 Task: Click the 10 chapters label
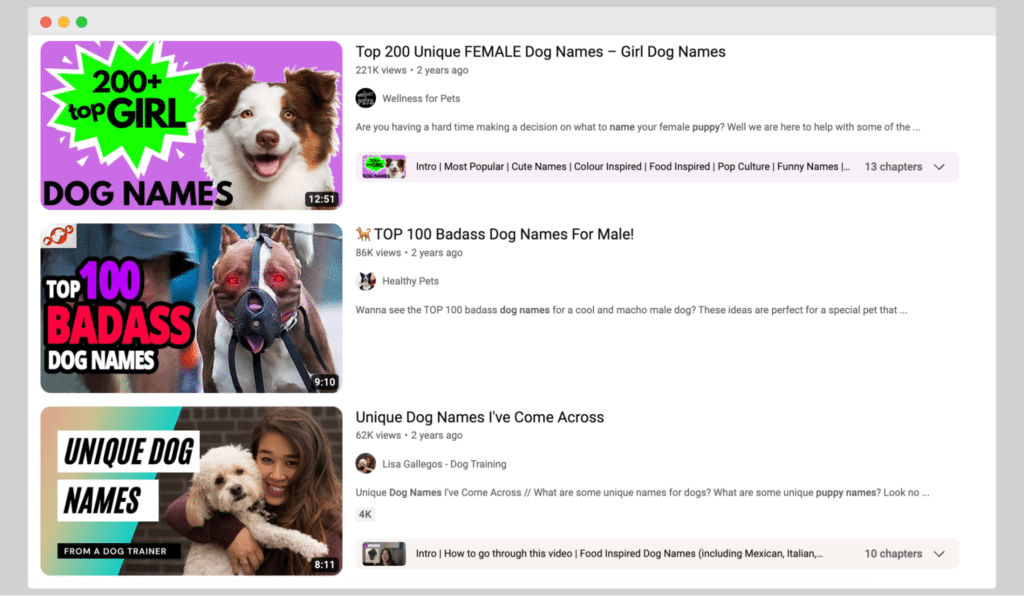(893, 554)
